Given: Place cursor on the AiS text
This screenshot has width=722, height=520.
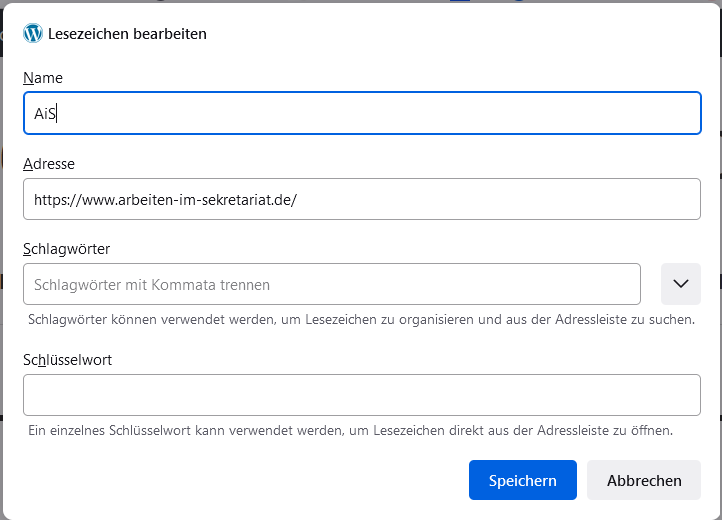Looking at the screenshot, I should click(x=45, y=113).
